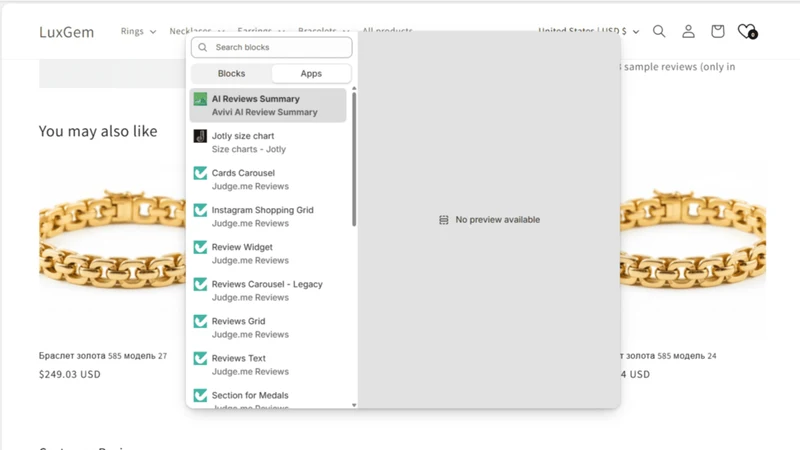Viewport: 800px width, 450px height.
Task: Select the Section for Medals block
Action: [x=268, y=398]
